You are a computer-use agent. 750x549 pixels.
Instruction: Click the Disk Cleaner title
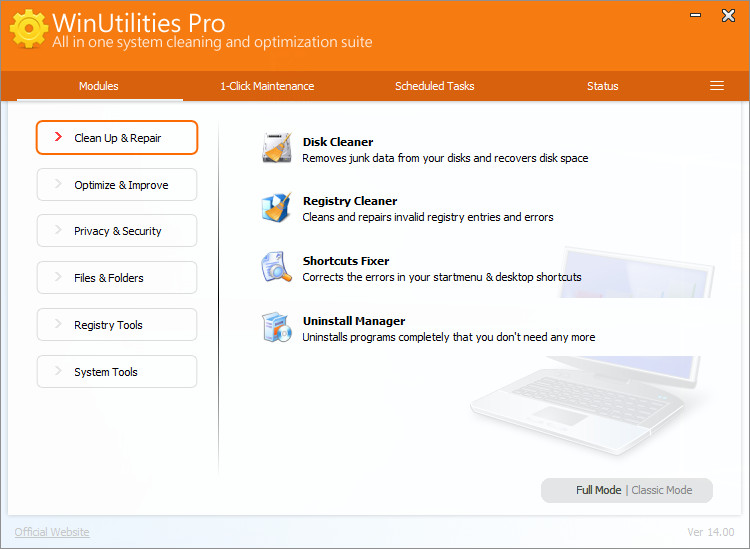(x=338, y=142)
